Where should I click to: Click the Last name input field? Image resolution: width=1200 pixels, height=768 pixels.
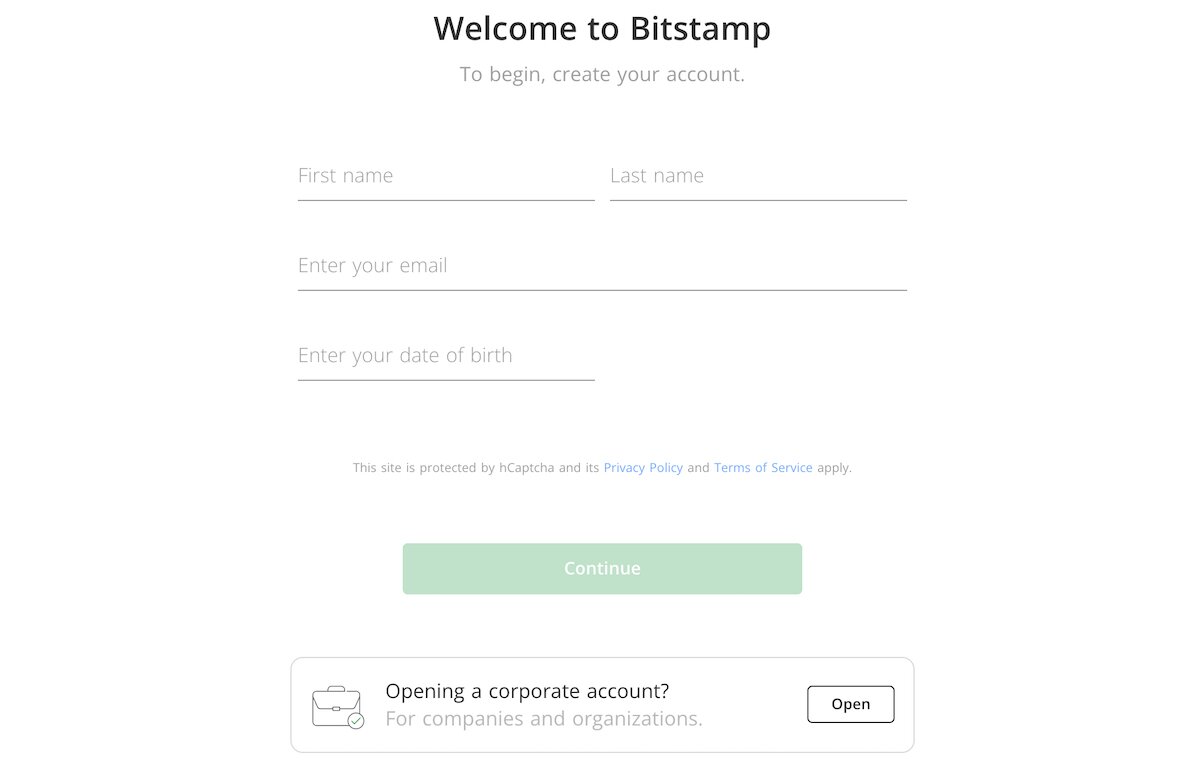click(757, 177)
